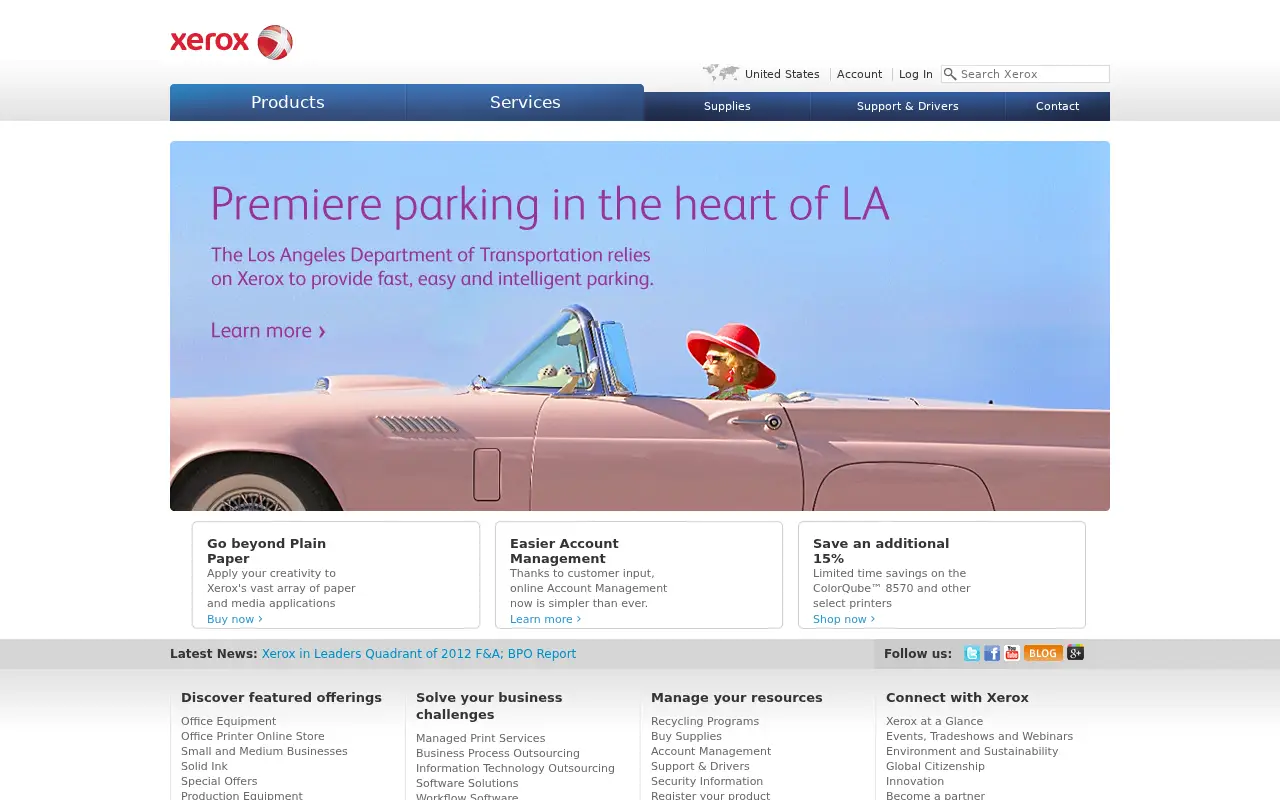Open Environment and Sustainability link
Screen dimensions: 1280x800
[972, 751]
